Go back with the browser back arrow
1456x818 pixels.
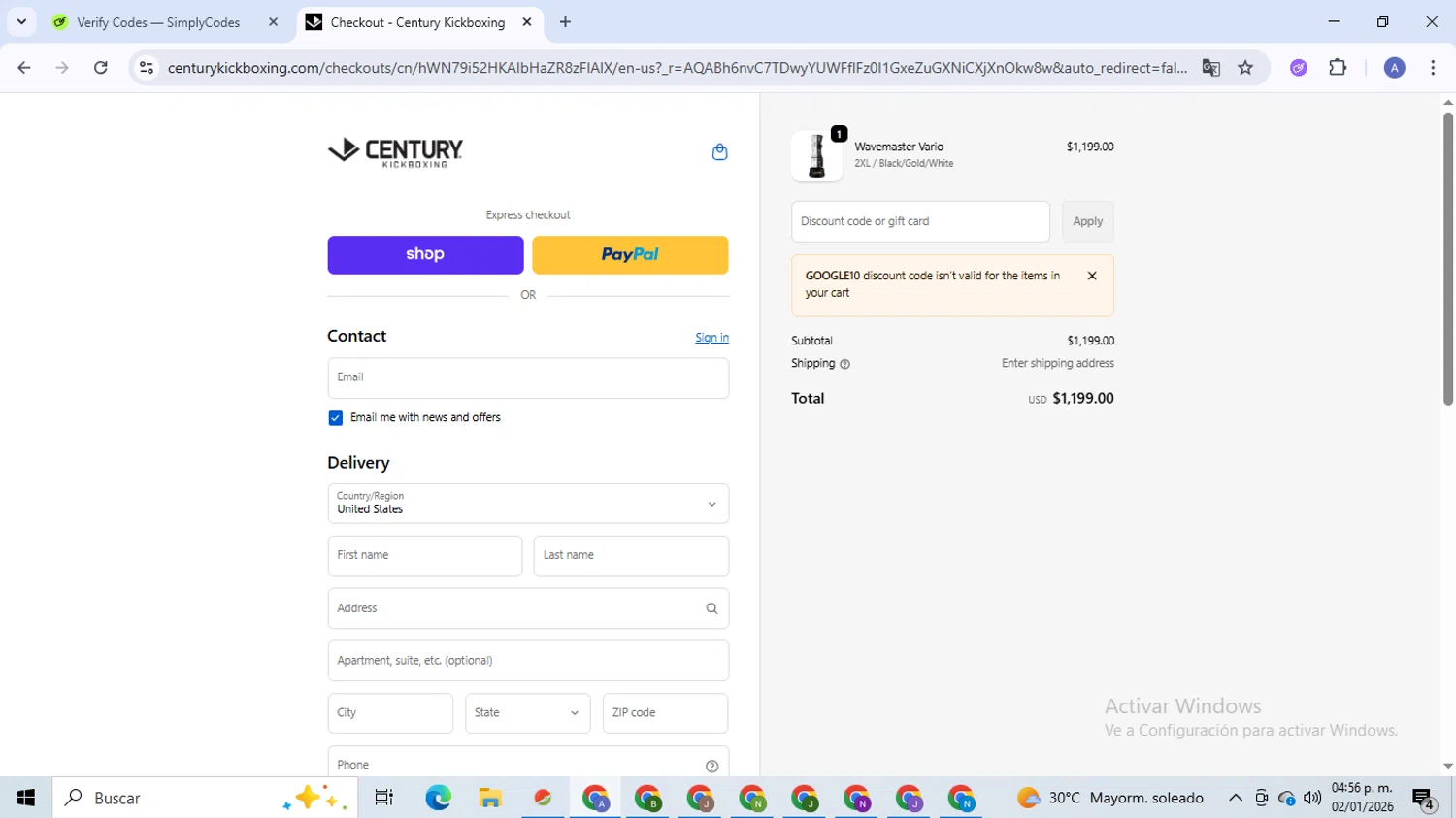tap(24, 68)
